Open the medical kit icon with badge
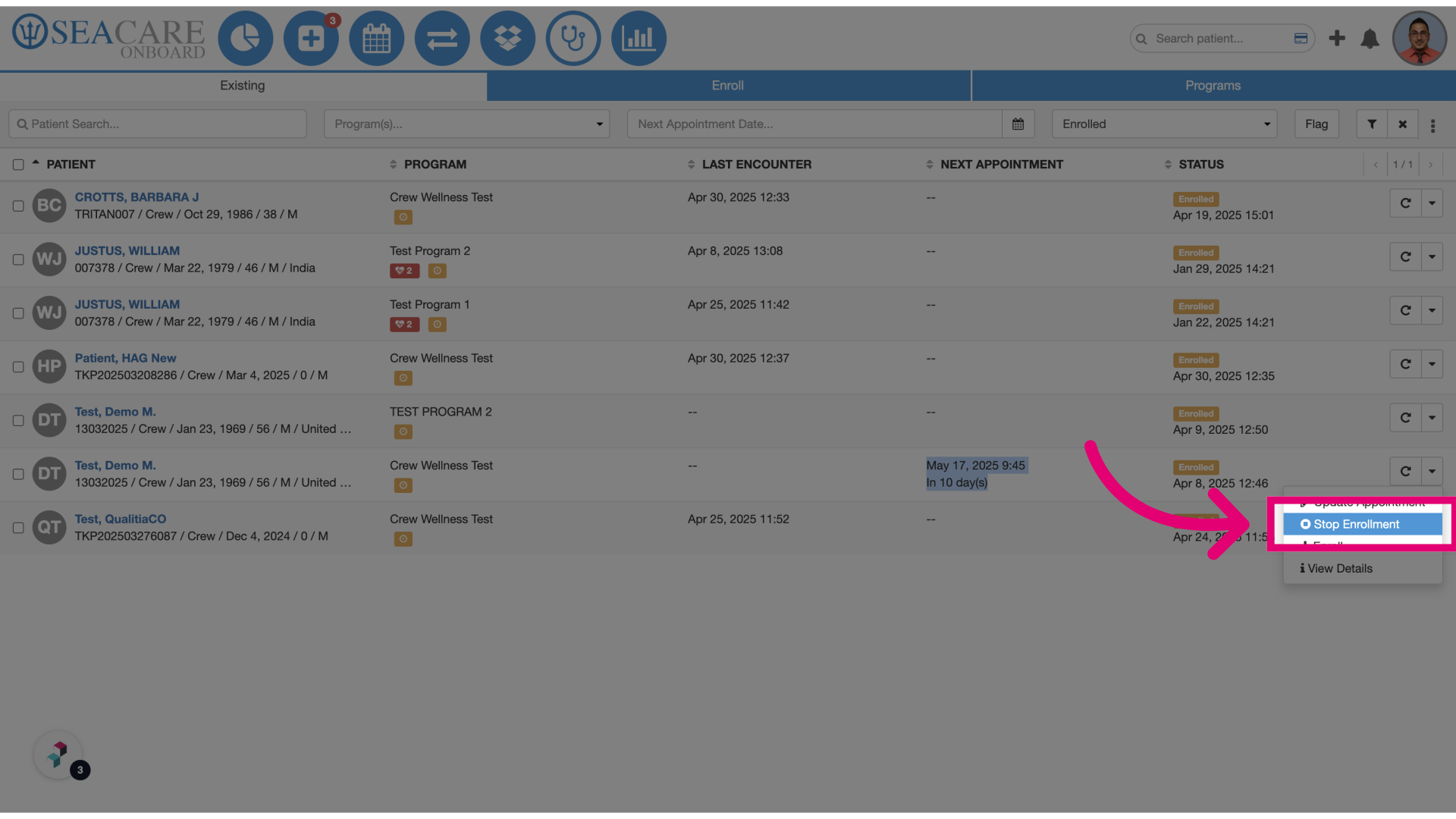Screen dimensions: 1456x819 311,38
